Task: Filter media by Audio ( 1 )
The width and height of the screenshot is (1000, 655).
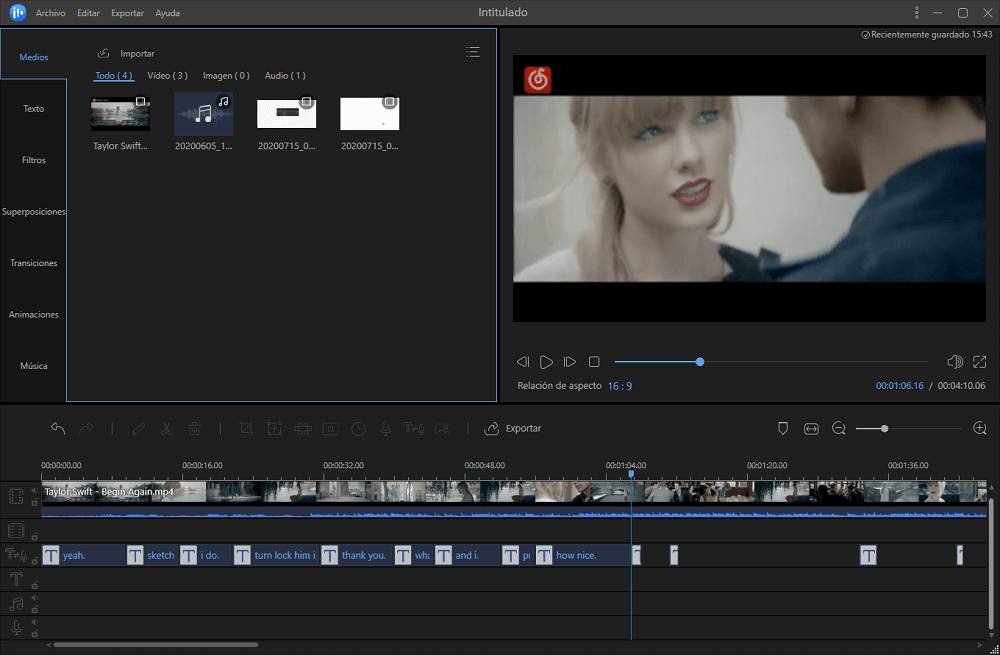Action: (285, 75)
